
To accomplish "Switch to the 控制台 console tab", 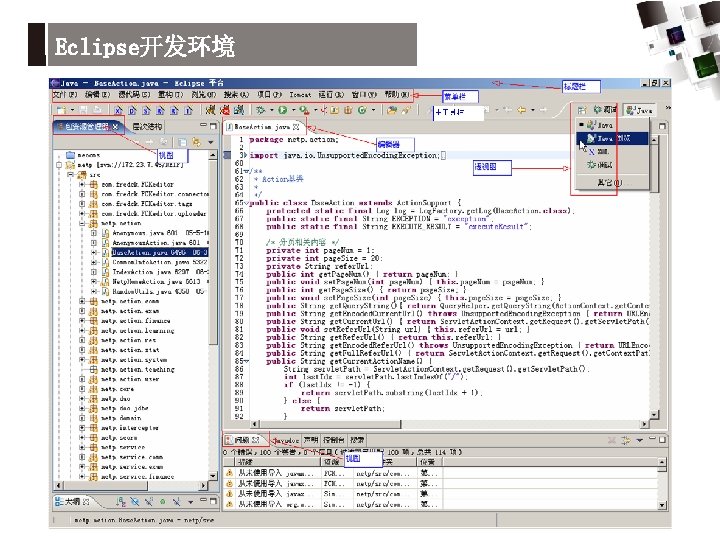I will 334,440.
